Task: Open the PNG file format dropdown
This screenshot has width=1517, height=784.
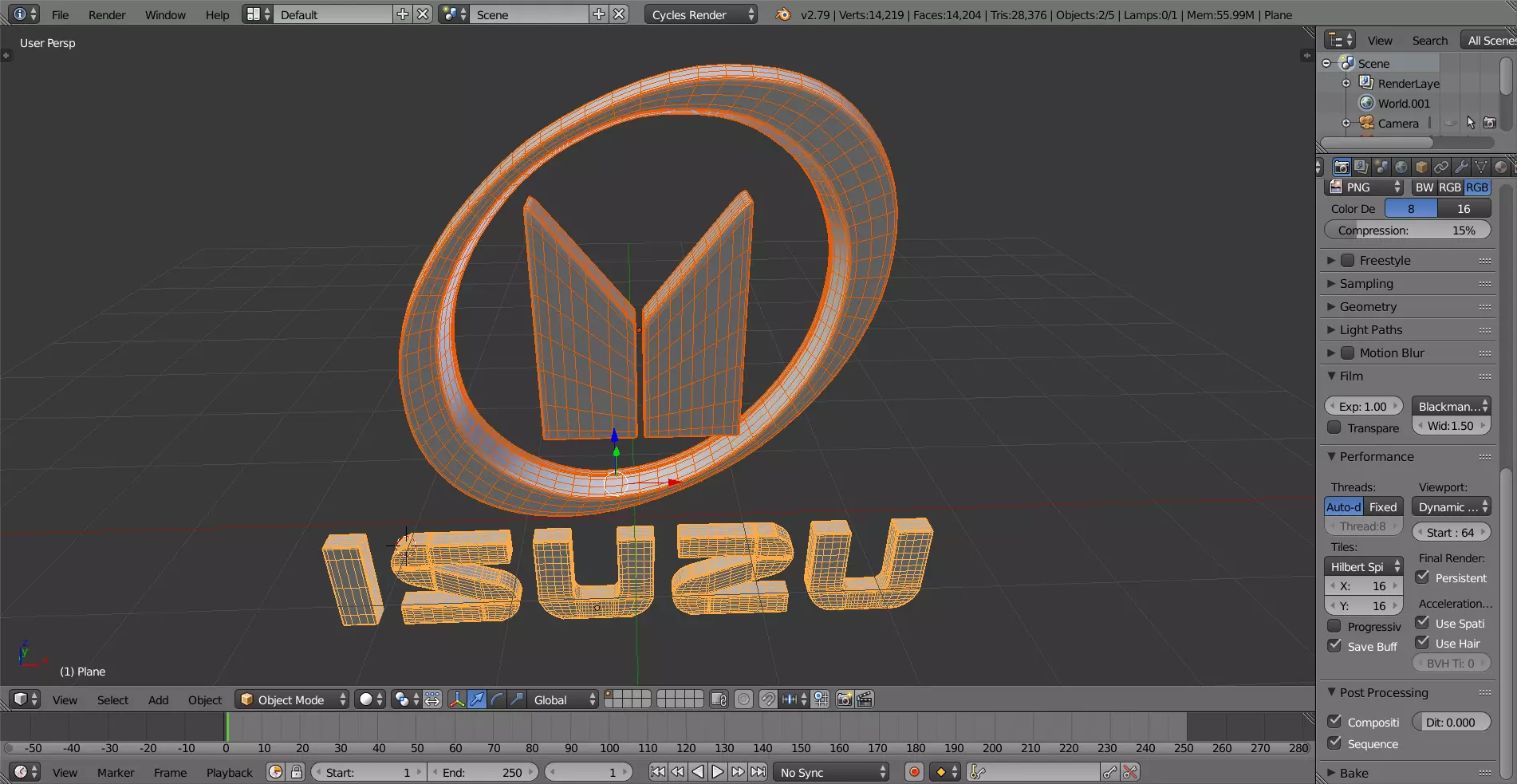Action: 1364,187
